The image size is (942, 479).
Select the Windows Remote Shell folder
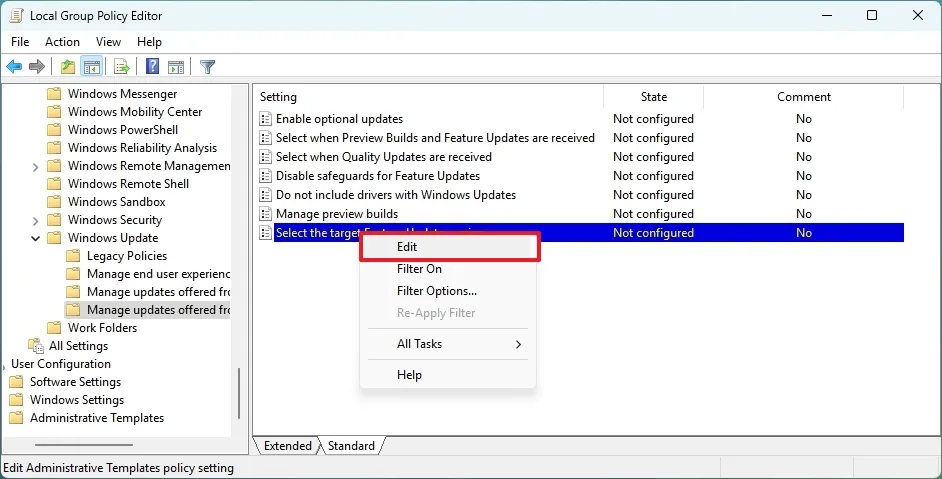pyautogui.click(x=129, y=184)
